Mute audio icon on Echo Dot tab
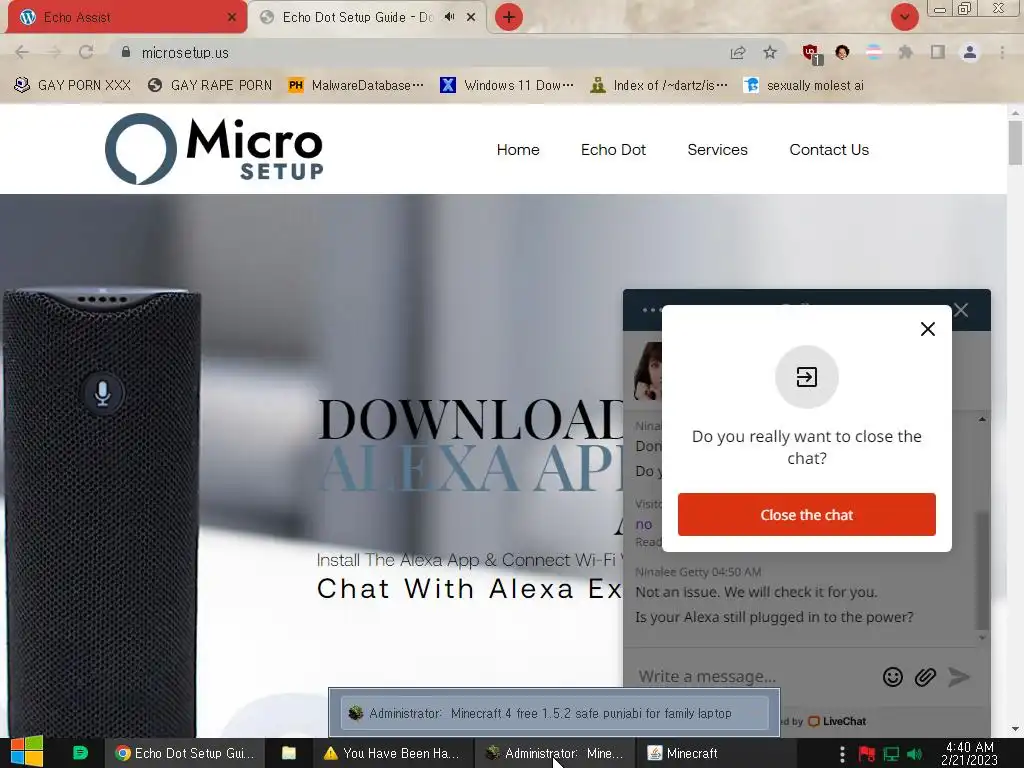Screen dimensions: 1024x768 tap(449, 17)
